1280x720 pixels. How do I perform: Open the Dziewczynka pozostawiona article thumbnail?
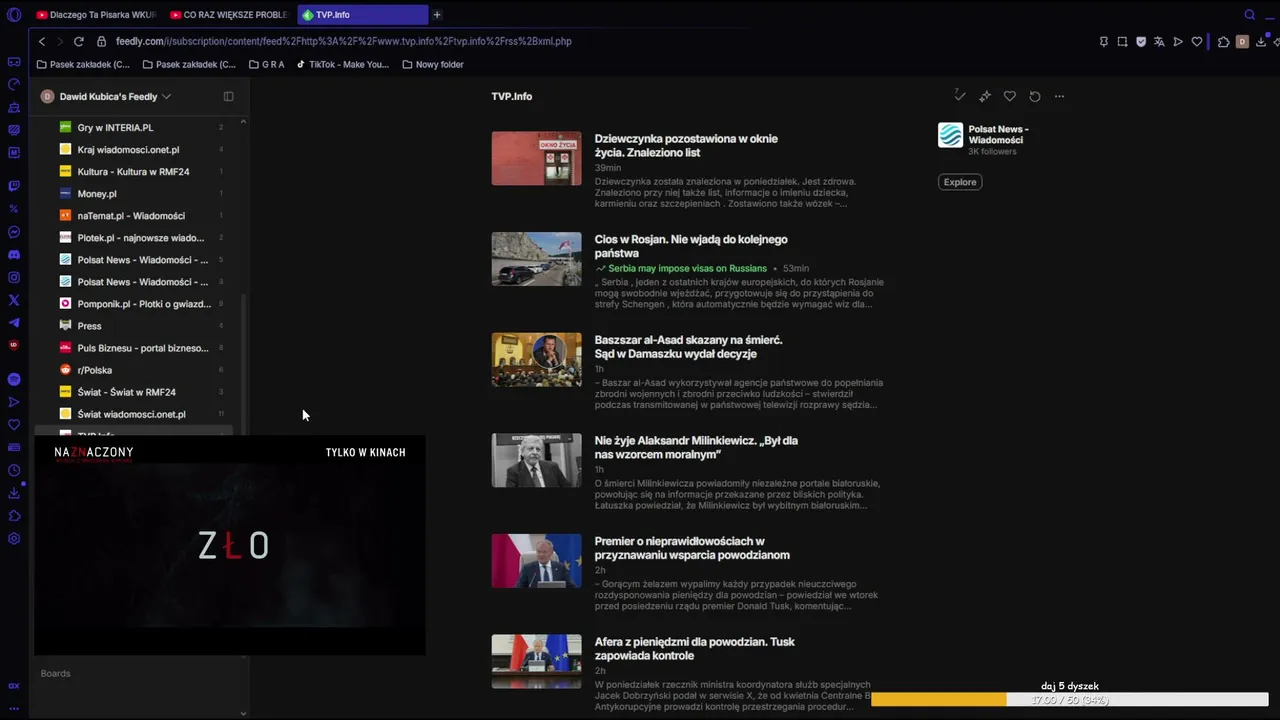coord(536,158)
